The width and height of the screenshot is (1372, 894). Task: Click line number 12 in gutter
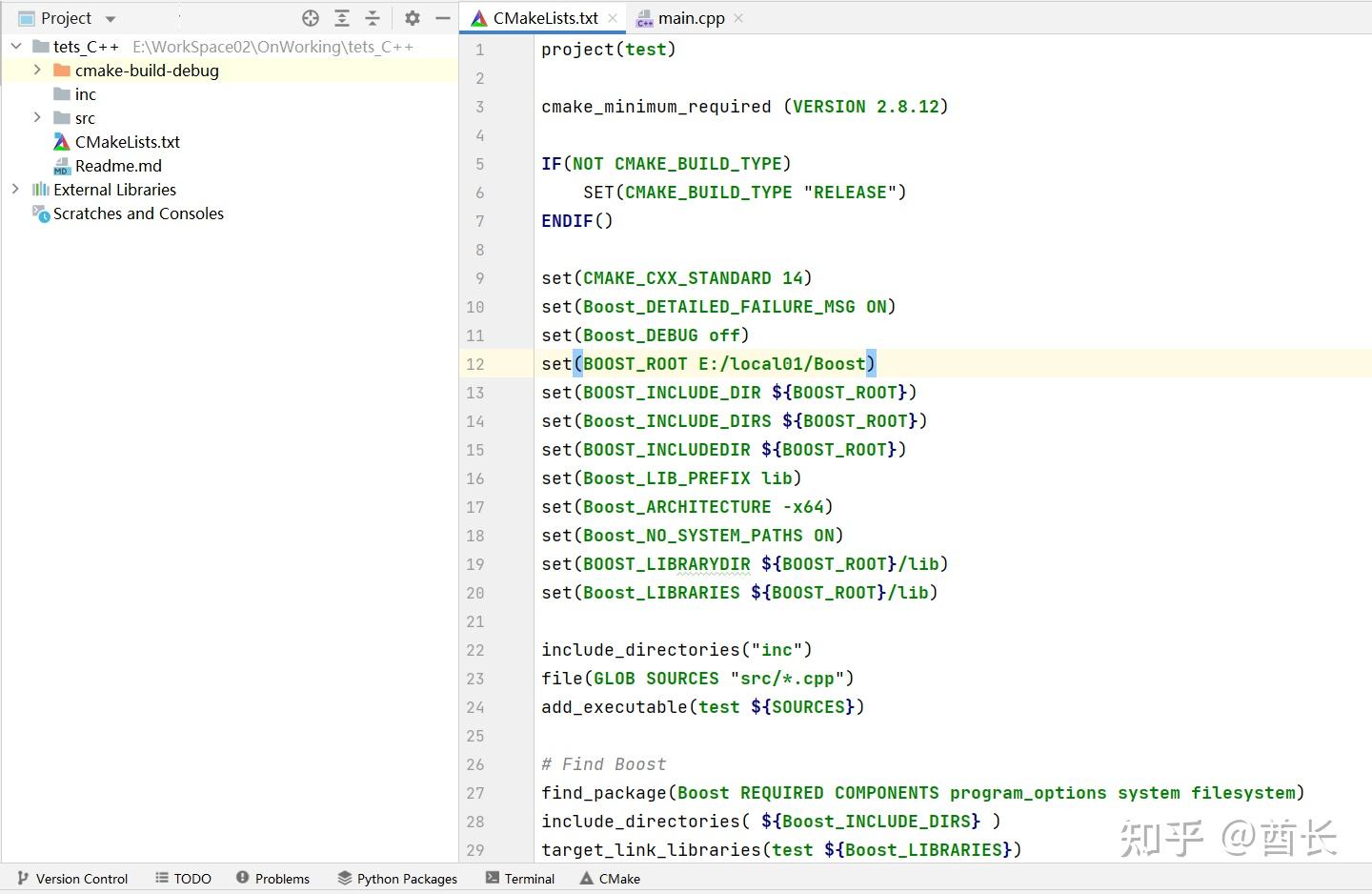click(474, 364)
